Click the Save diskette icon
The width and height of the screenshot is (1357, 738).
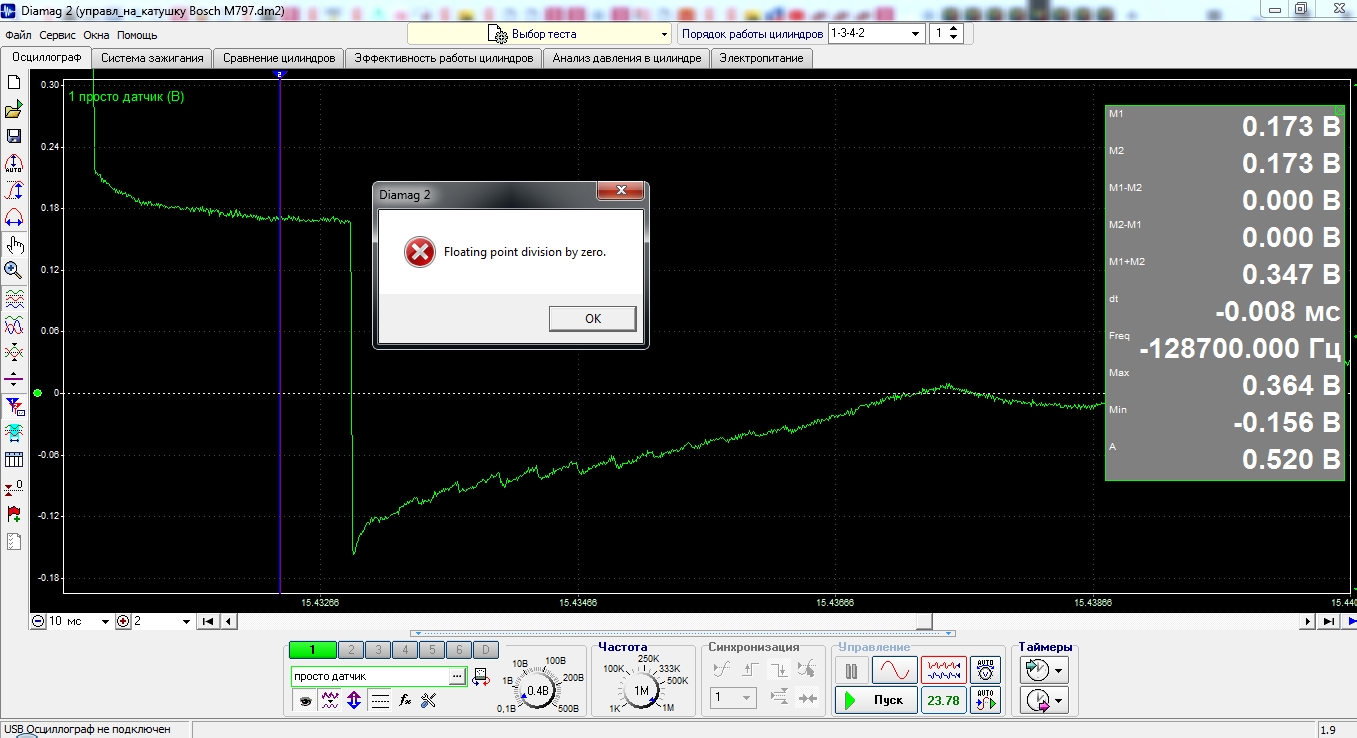(14, 136)
